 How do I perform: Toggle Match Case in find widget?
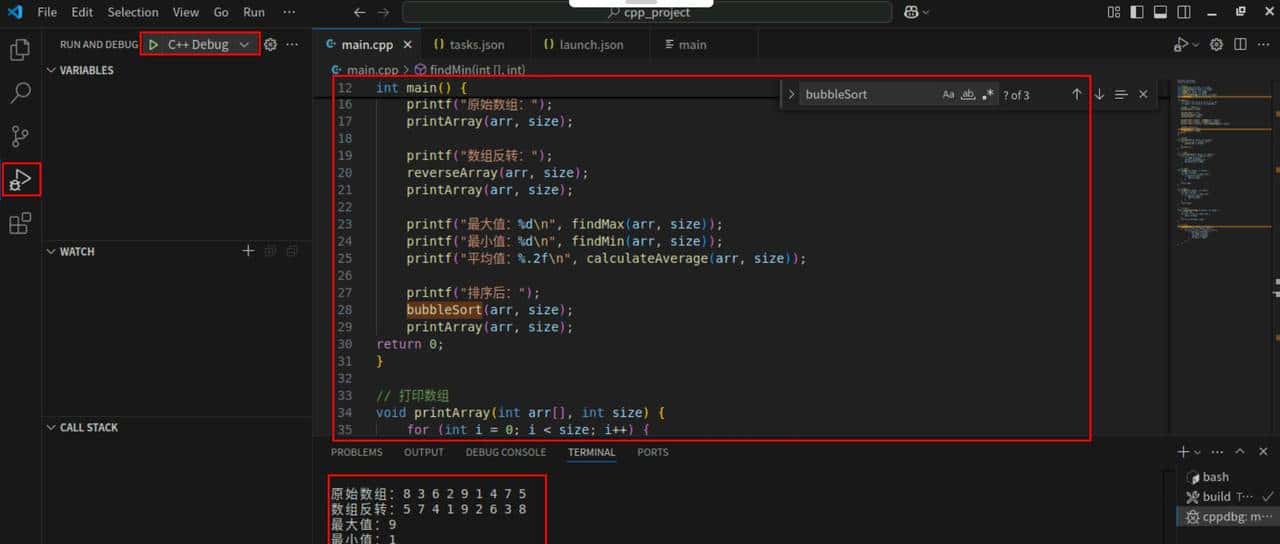click(948, 94)
